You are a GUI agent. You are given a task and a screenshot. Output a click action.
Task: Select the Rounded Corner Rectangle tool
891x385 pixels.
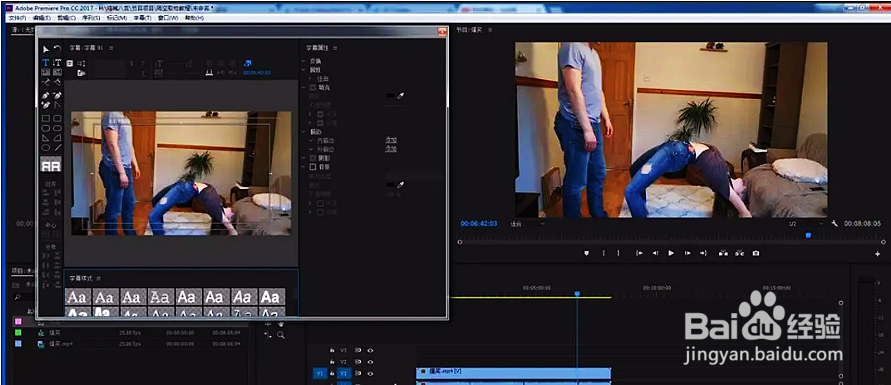[x=57, y=118]
